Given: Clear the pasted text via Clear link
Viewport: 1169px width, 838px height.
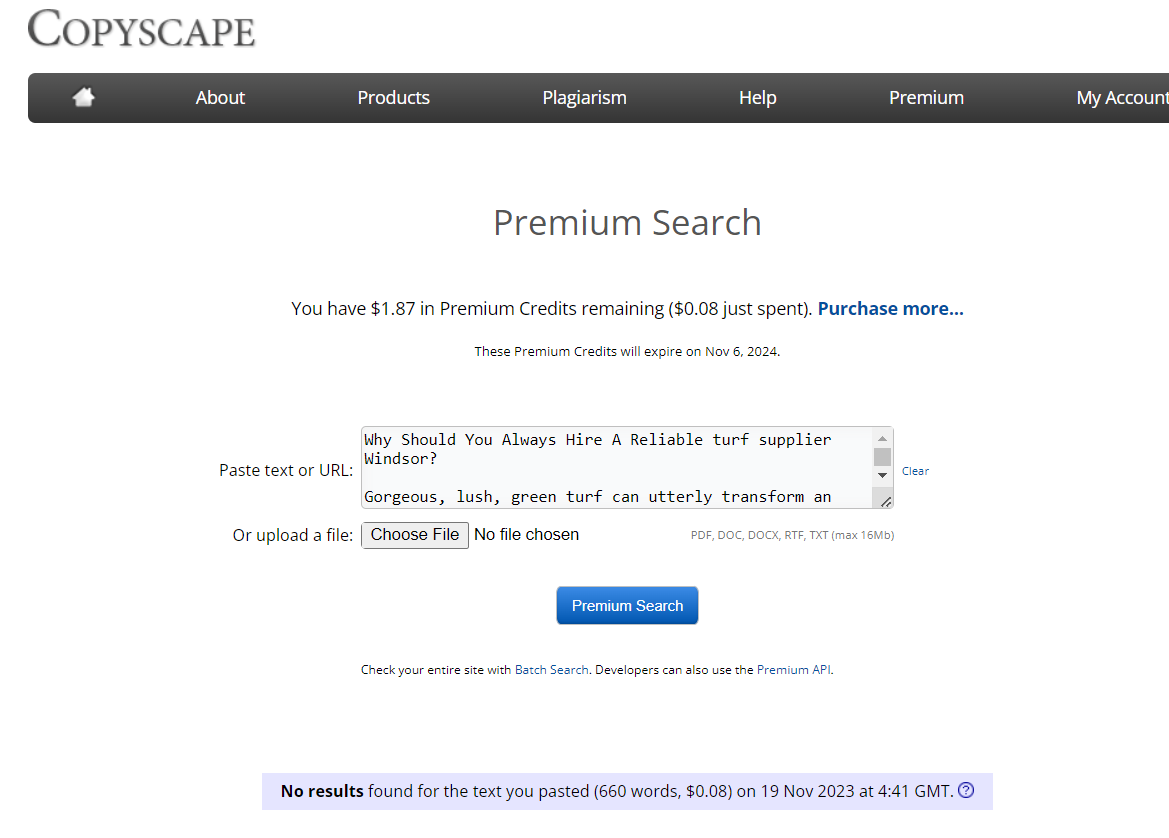Looking at the screenshot, I should click(x=916, y=471).
